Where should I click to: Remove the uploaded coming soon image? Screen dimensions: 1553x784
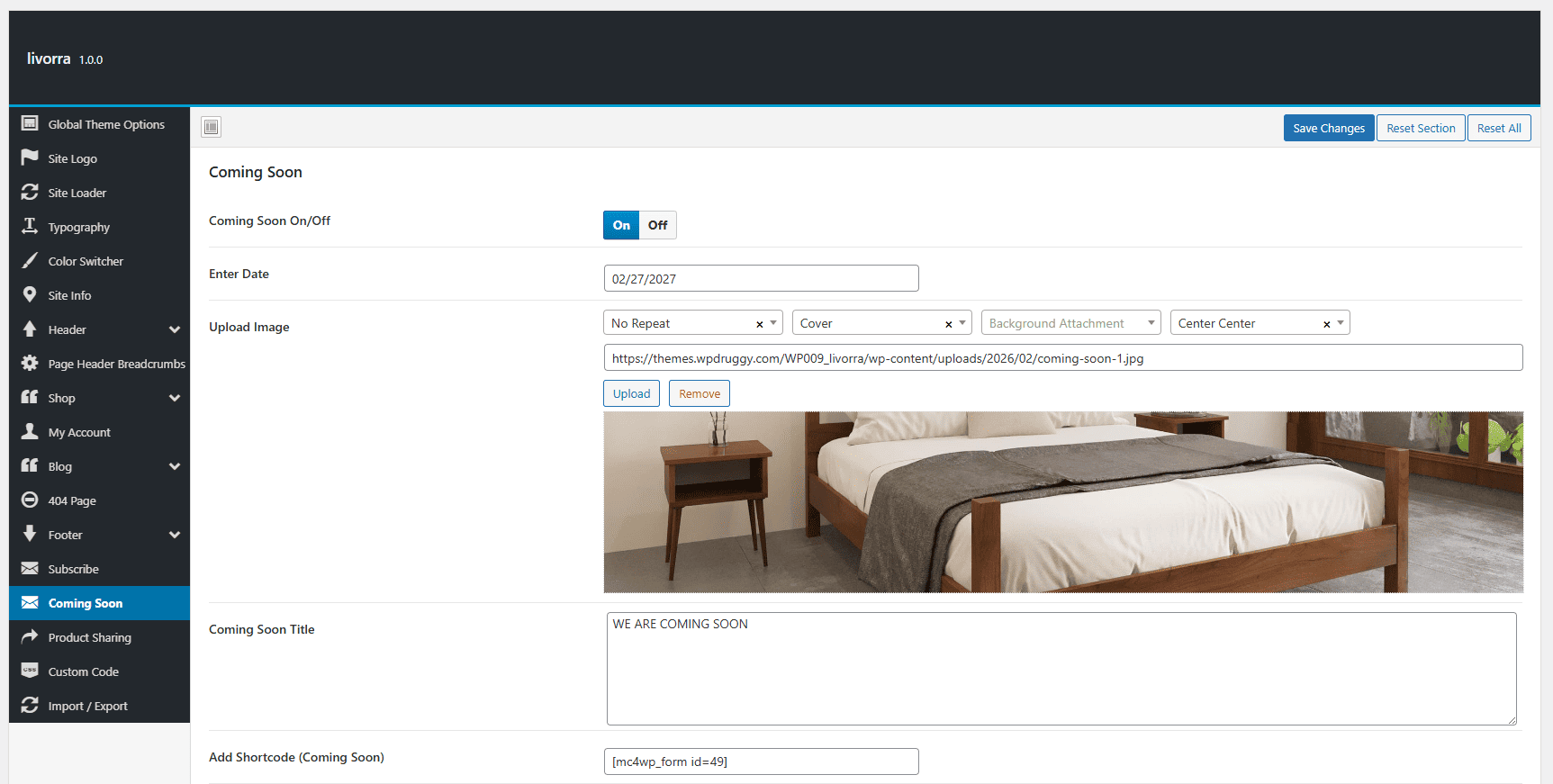point(700,393)
